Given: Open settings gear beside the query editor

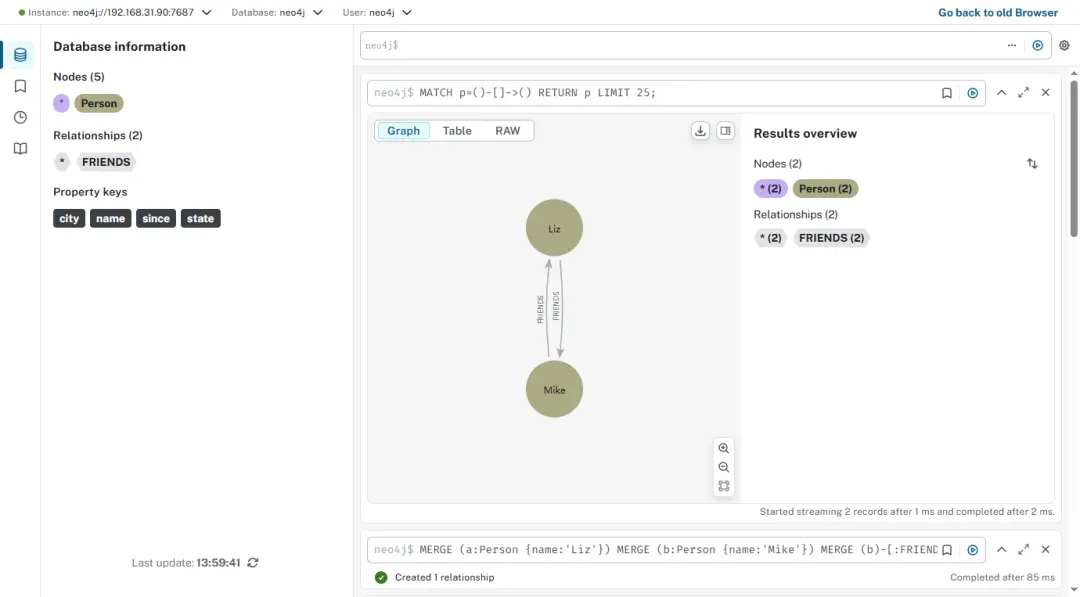Looking at the screenshot, I should [x=1064, y=45].
